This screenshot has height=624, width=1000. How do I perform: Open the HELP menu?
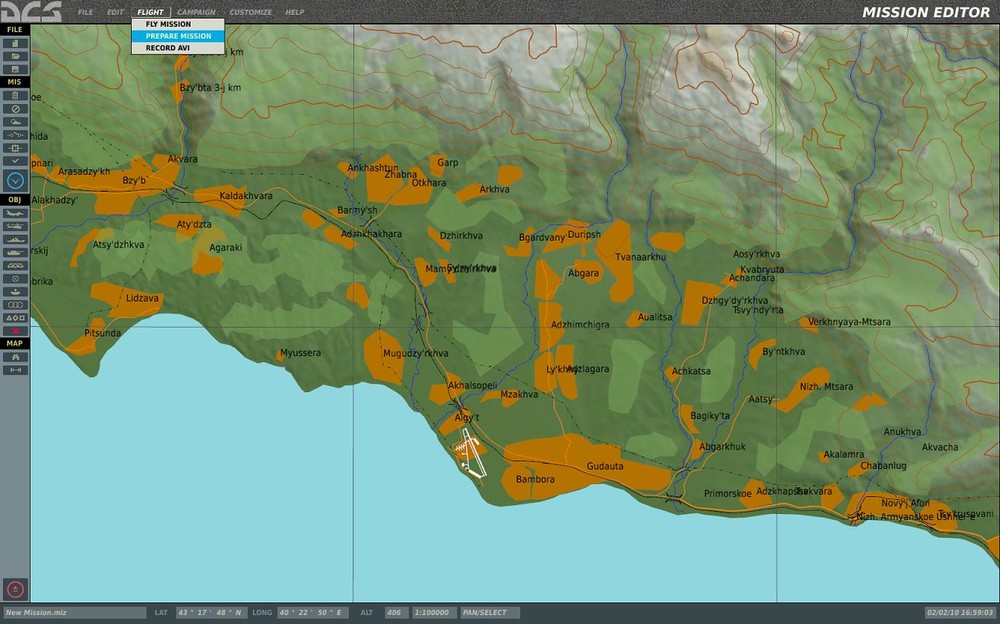(x=295, y=12)
